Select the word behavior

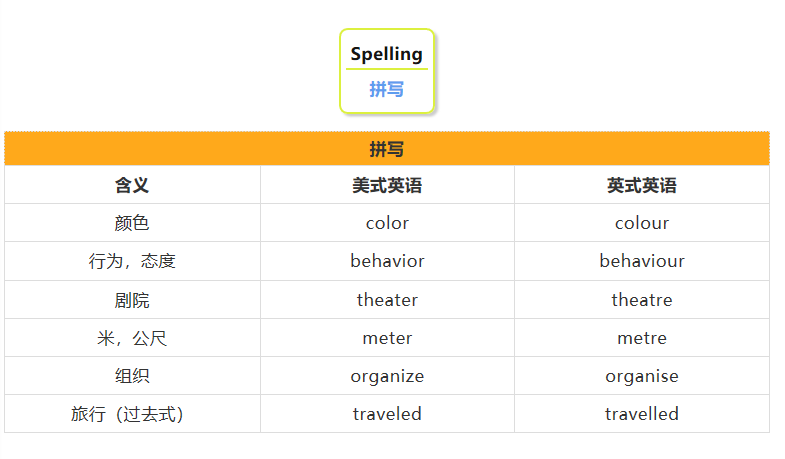(x=387, y=261)
